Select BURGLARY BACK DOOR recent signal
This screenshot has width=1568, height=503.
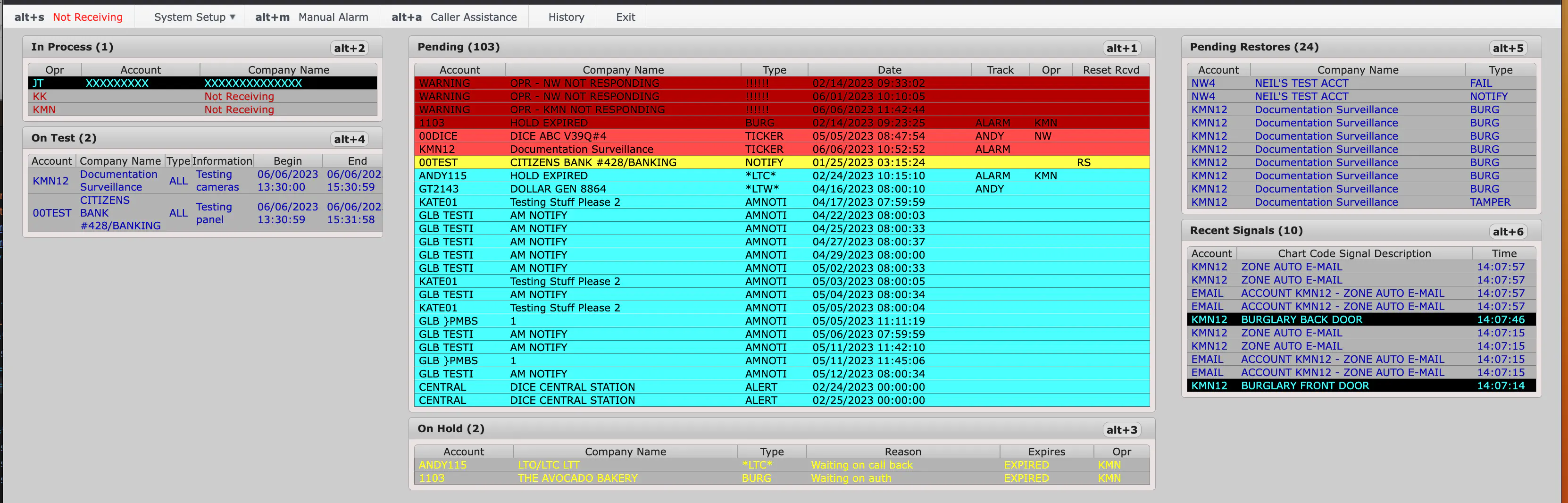click(x=1361, y=320)
